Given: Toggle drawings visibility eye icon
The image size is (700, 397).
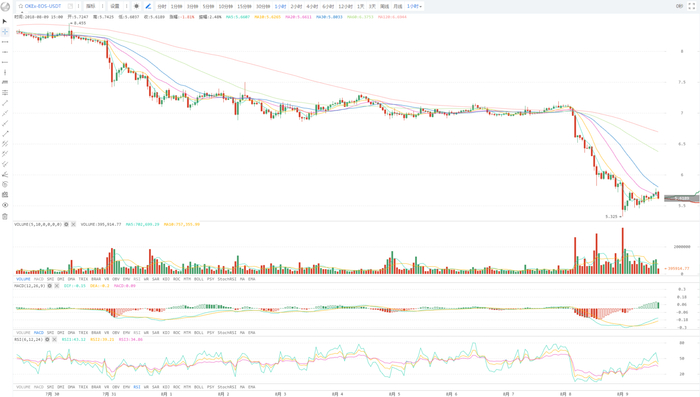Looking at the screenshot, I should tap(5, 205).
